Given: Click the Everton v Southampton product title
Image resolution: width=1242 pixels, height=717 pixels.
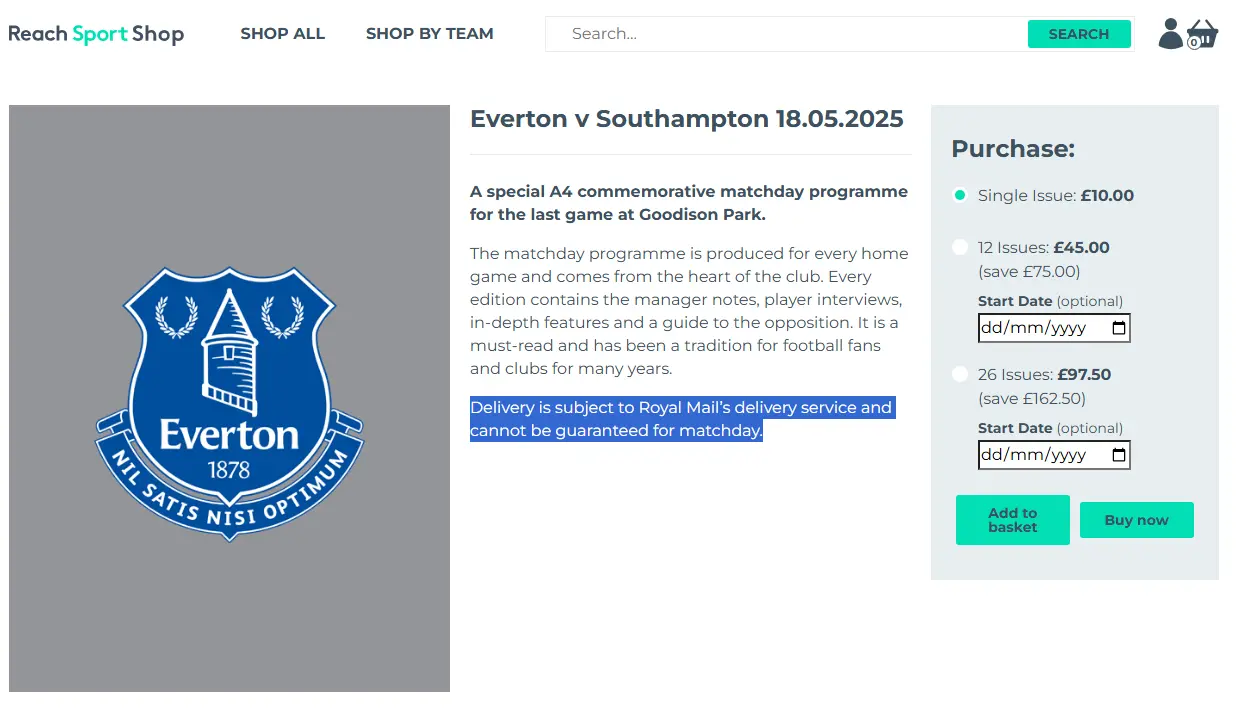Looking at the screenshot, I should (x=686, y=120).
